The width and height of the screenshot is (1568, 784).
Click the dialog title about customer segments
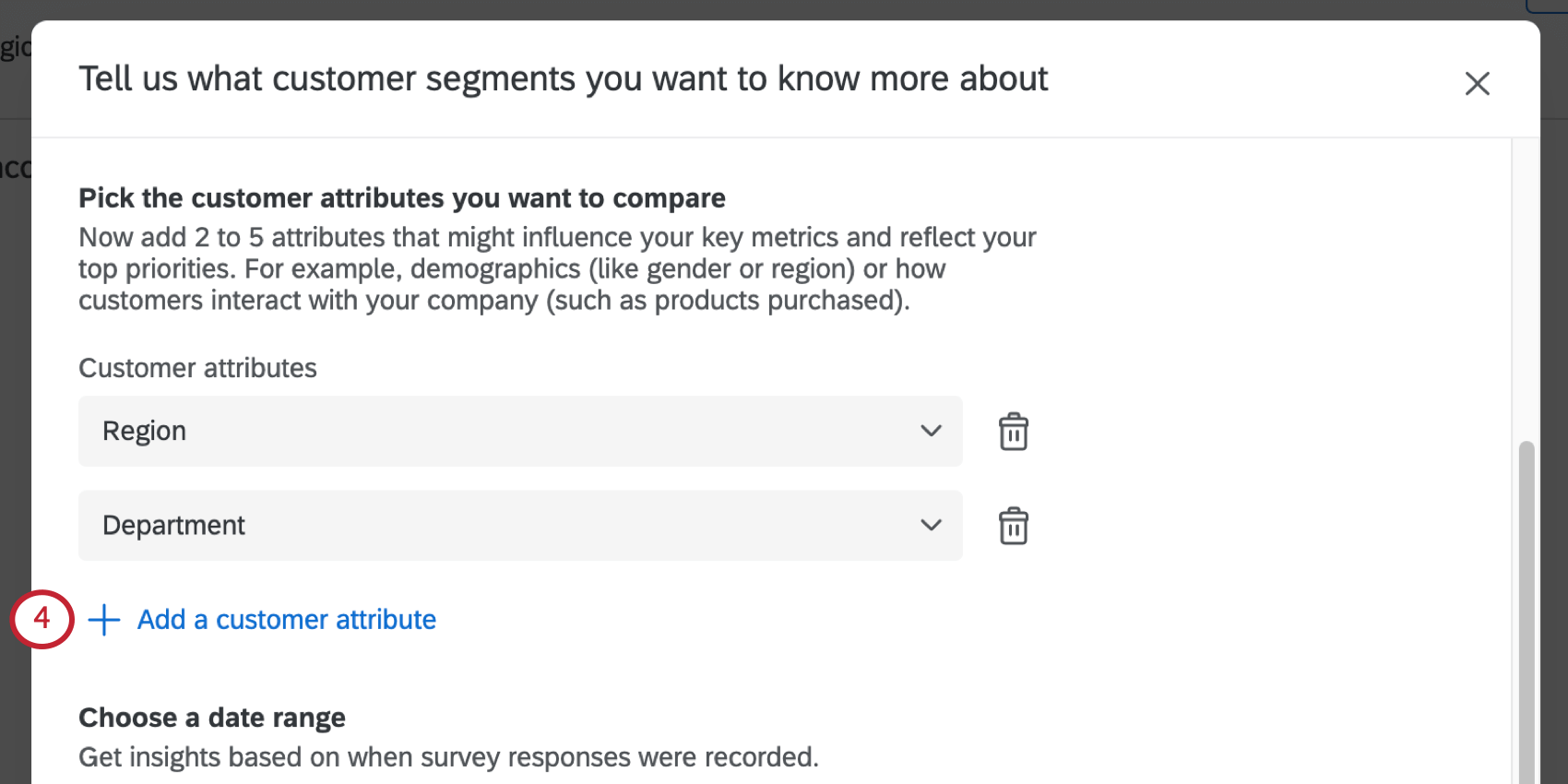(563, 79)
